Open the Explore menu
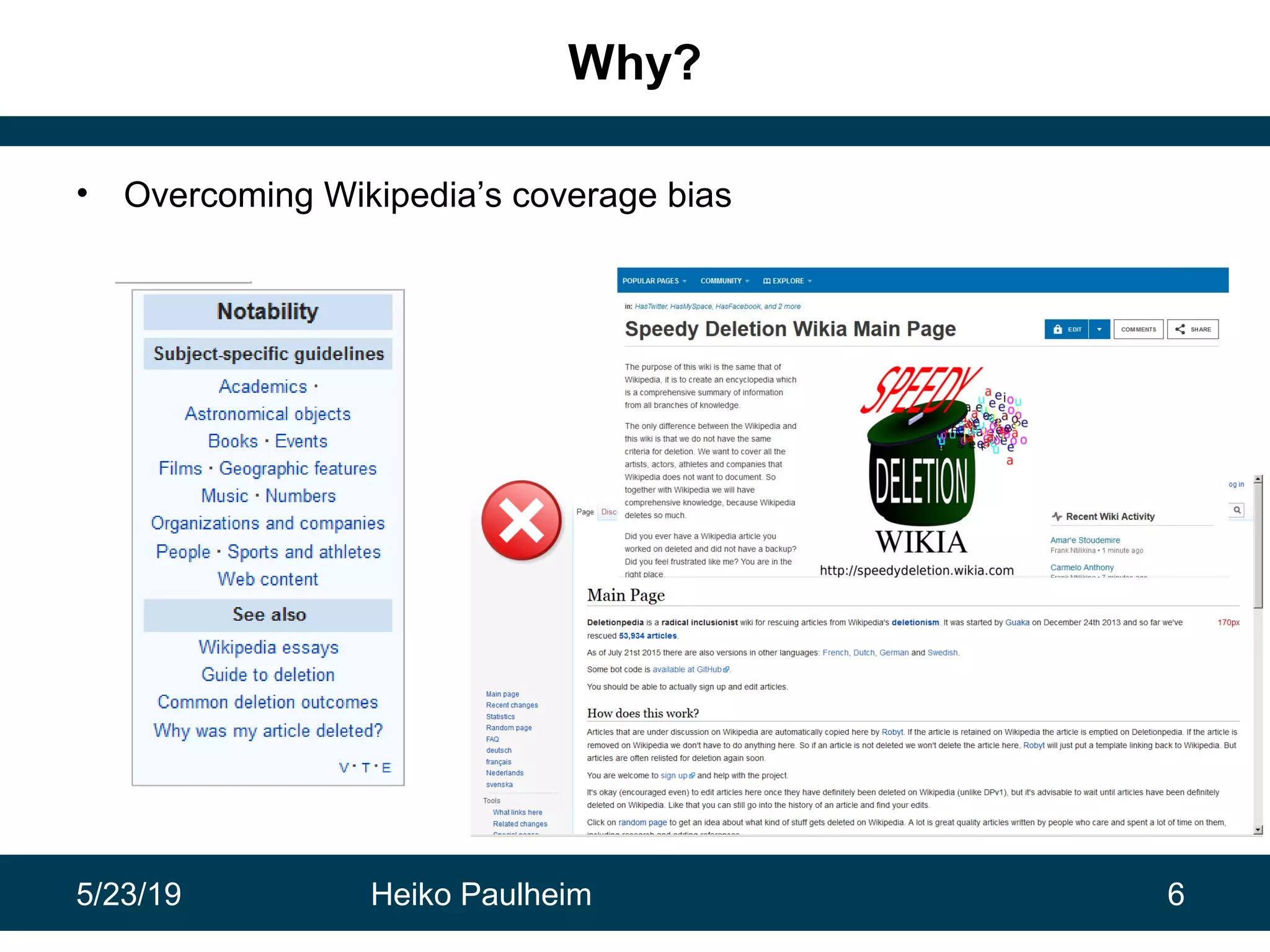 coord(788,281)
